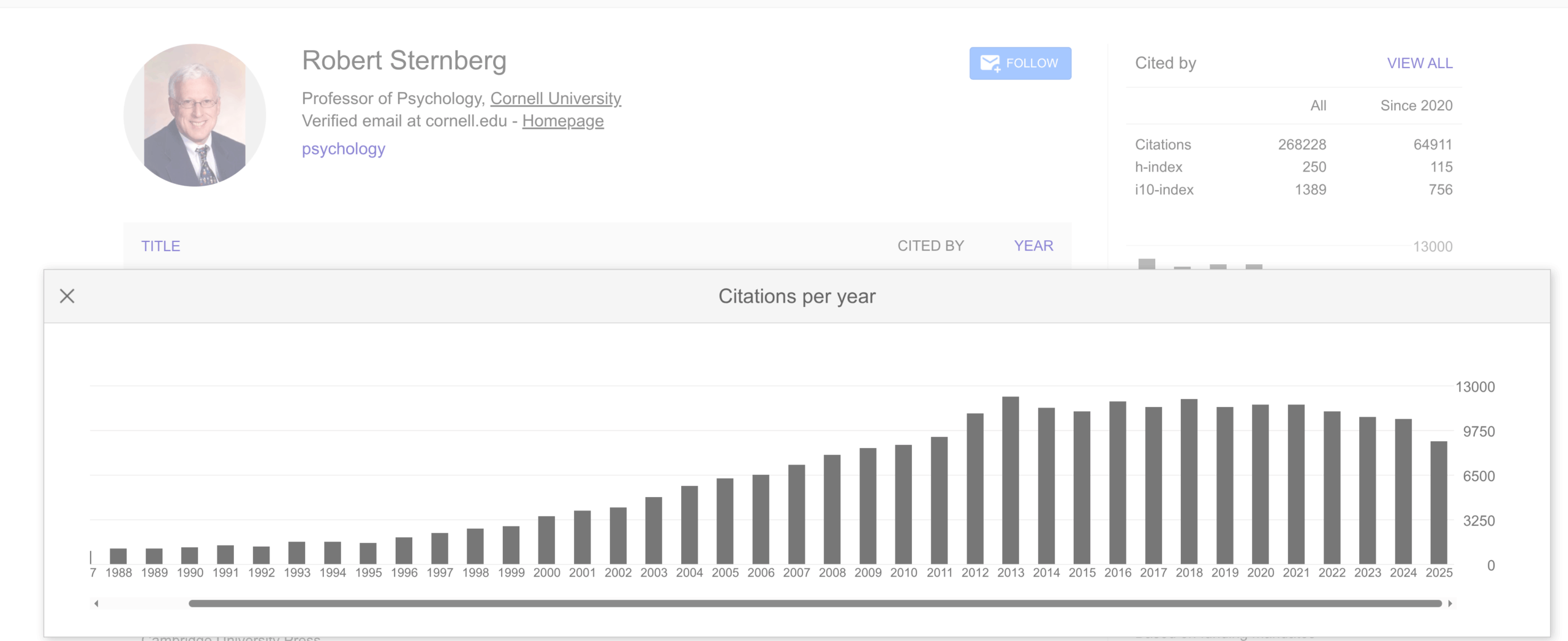The width and height of the screenshot is (1568, 641).
Task: Click the 2012 citations bar
Action: click(974, 489)
